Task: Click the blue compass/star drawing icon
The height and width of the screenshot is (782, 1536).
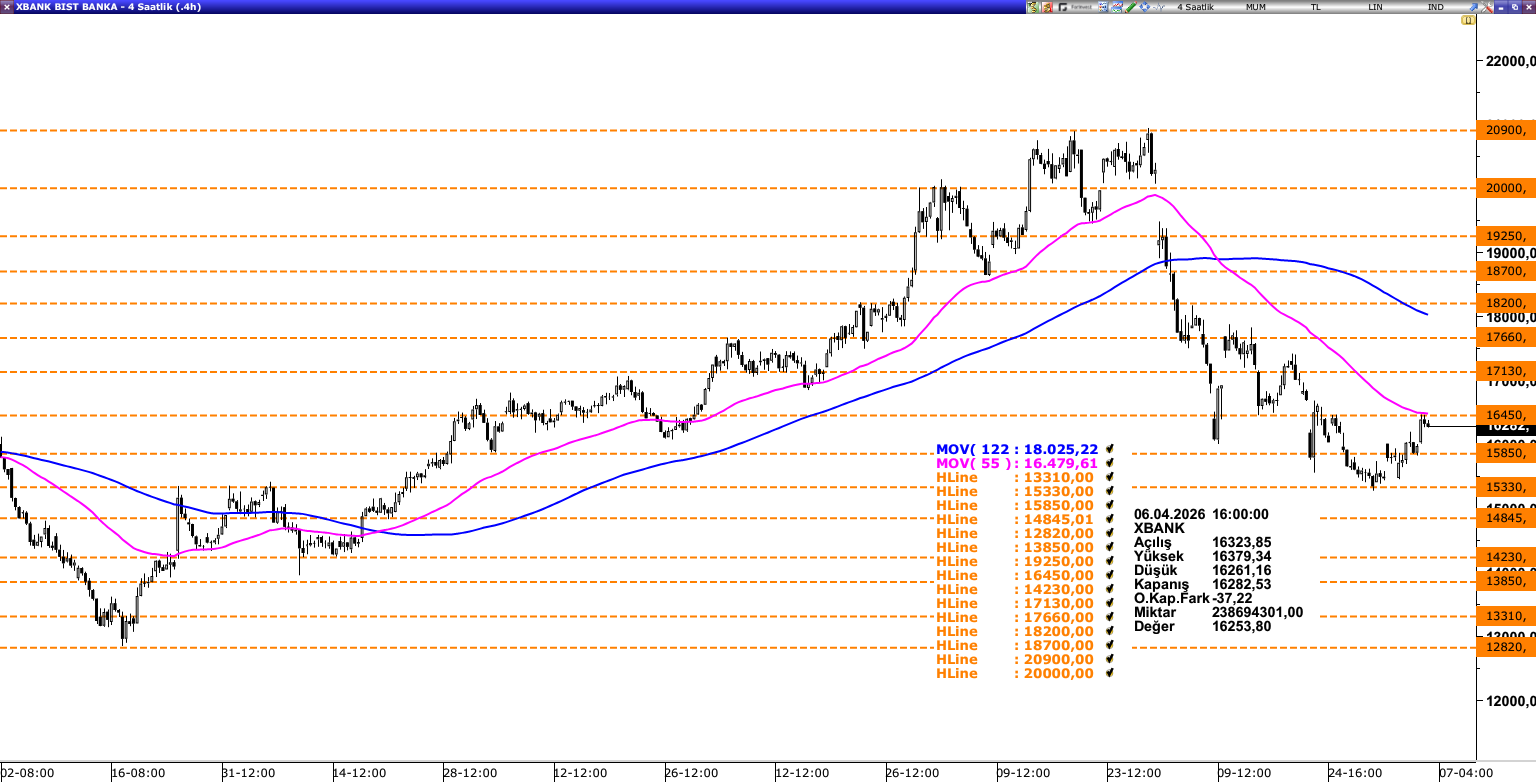Action: click(1145, 6)
